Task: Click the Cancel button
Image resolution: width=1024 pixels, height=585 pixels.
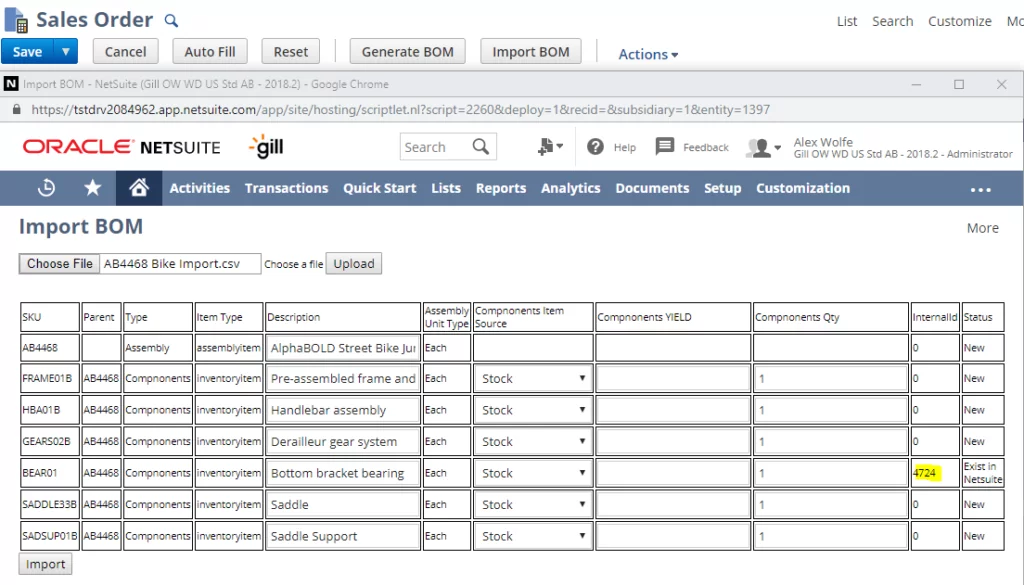Action: (x=125, y=52)
